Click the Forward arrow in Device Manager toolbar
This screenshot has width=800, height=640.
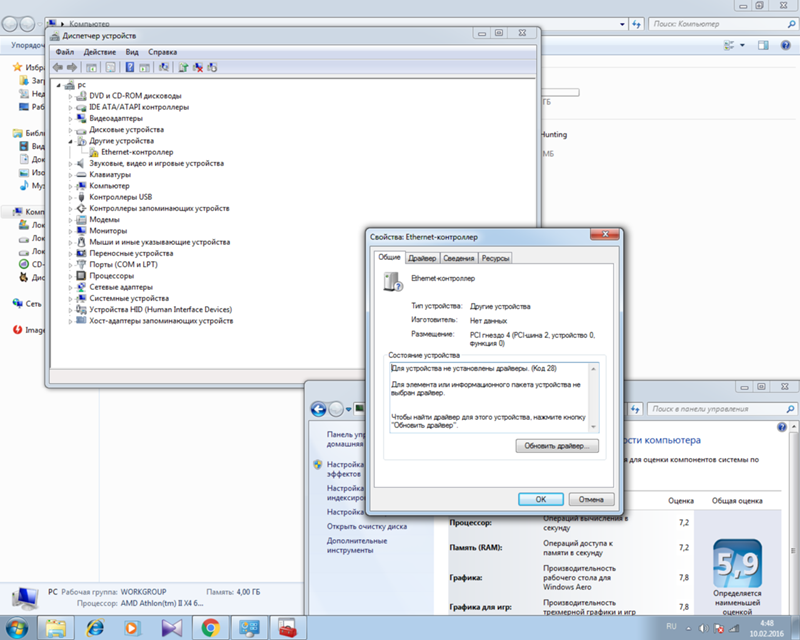coord(72,67)
